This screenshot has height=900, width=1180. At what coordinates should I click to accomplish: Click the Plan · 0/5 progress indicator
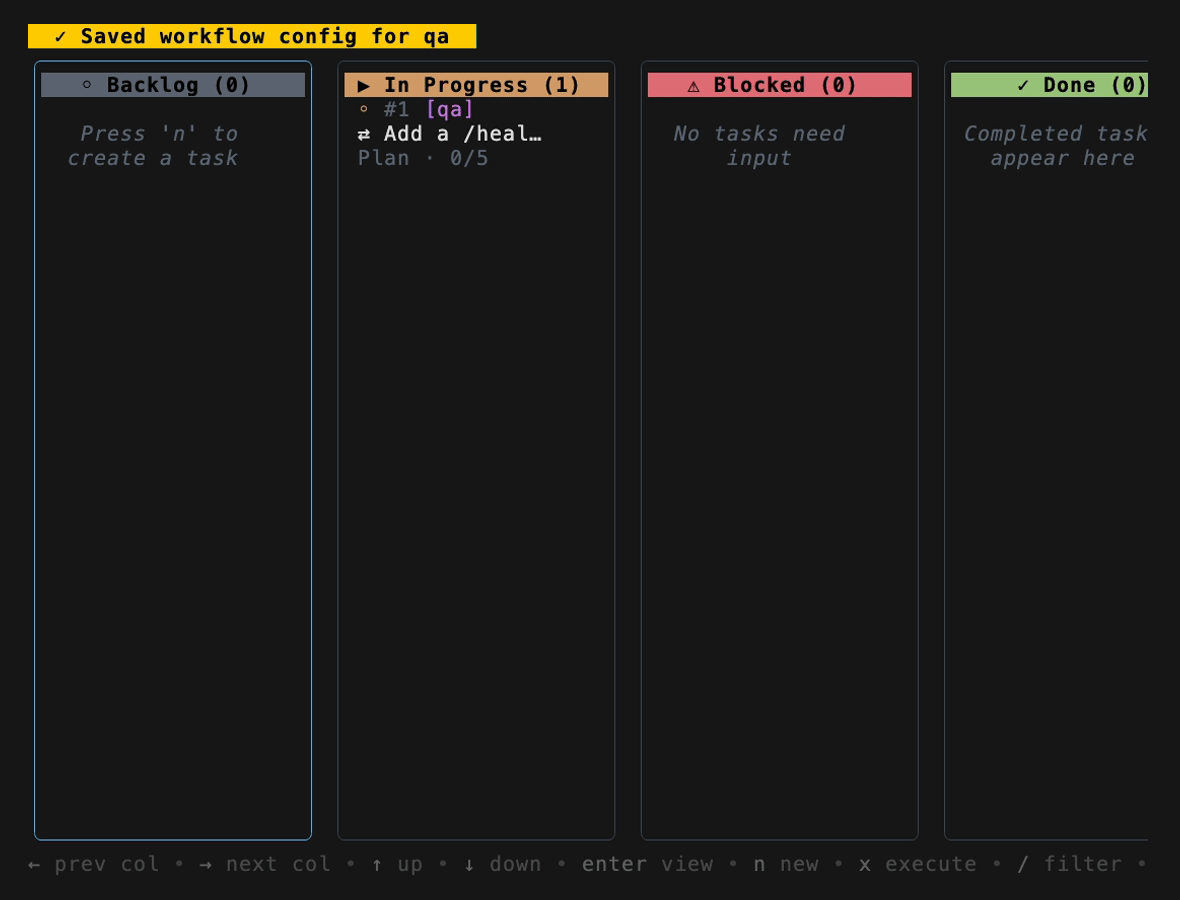point(423,158)
